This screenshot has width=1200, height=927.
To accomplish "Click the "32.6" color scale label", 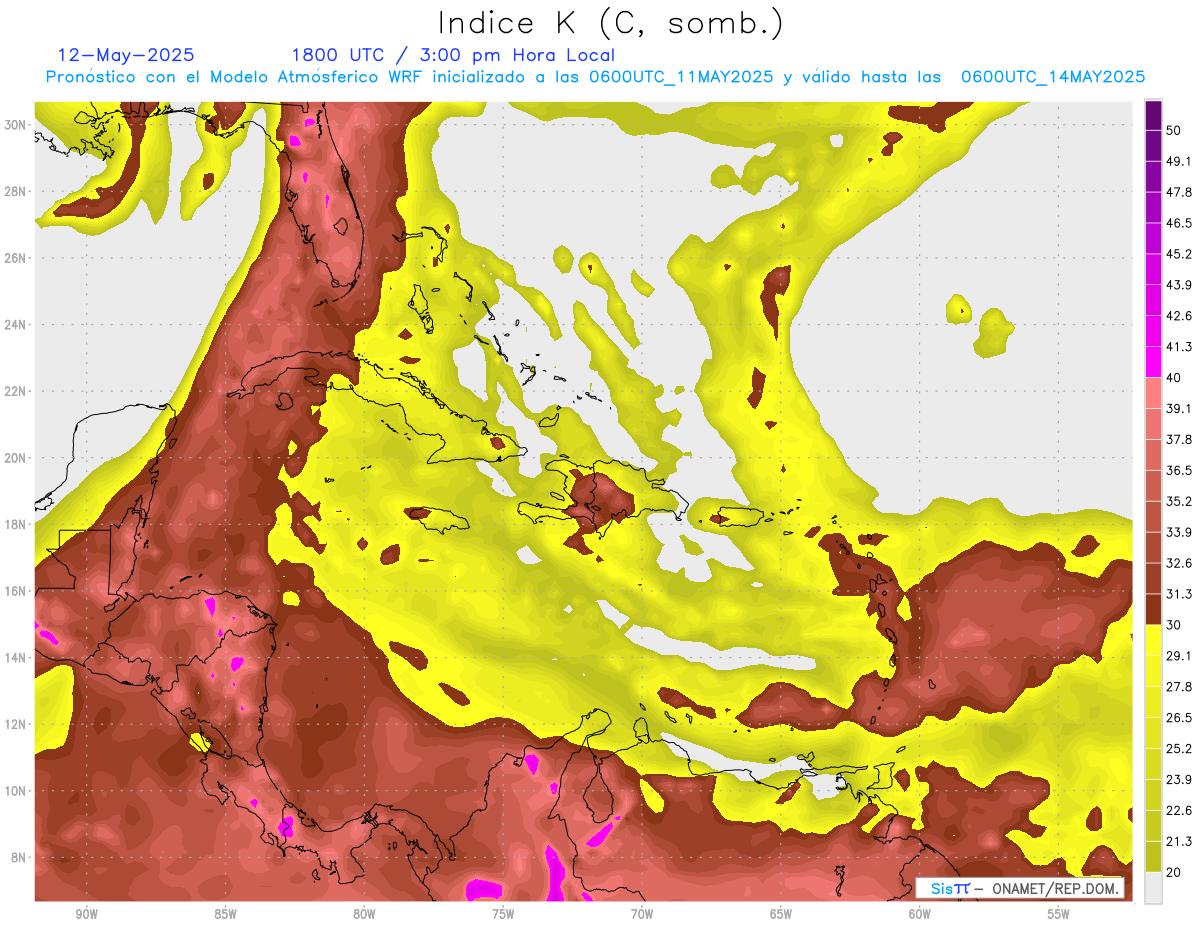I will click(1179, 563).
